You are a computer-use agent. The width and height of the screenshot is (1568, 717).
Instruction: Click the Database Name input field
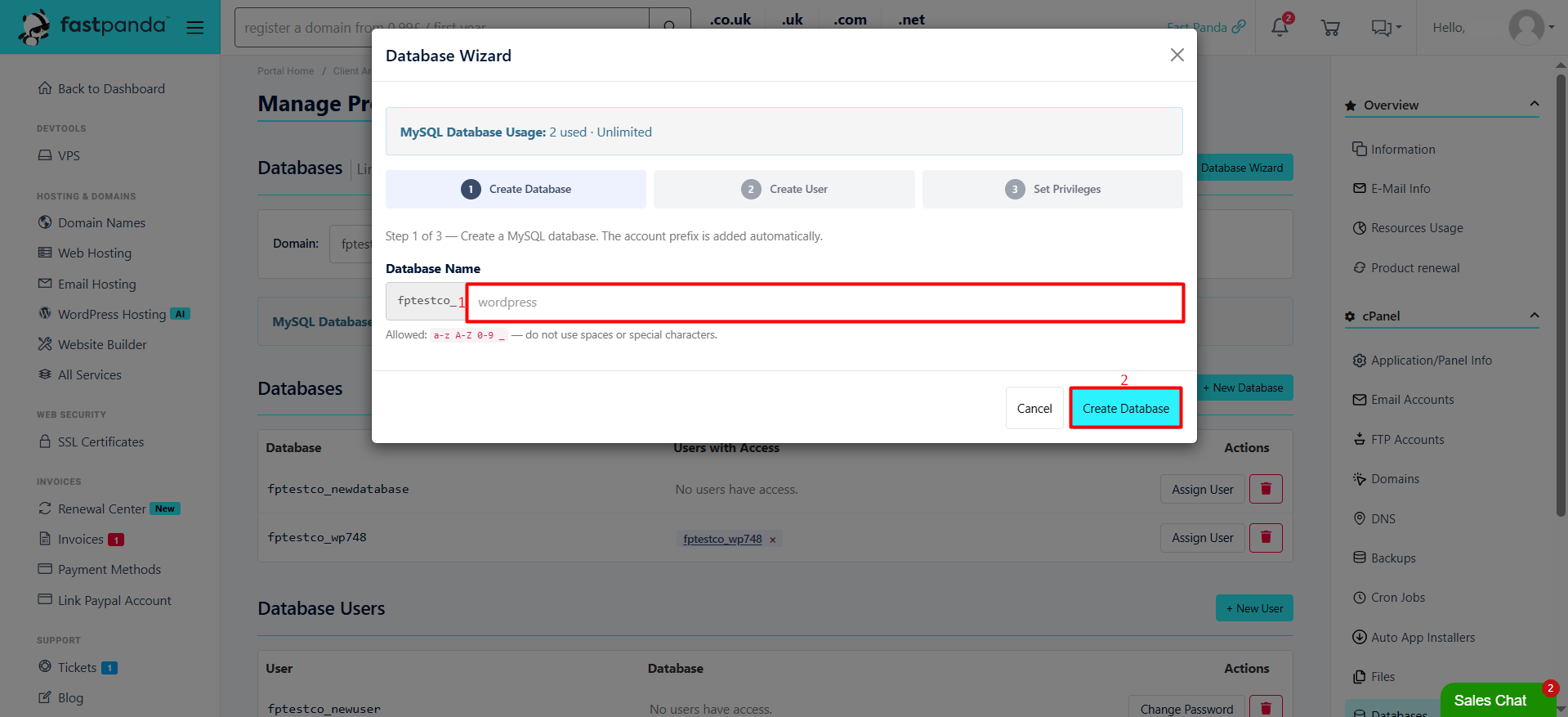(825, 302)
